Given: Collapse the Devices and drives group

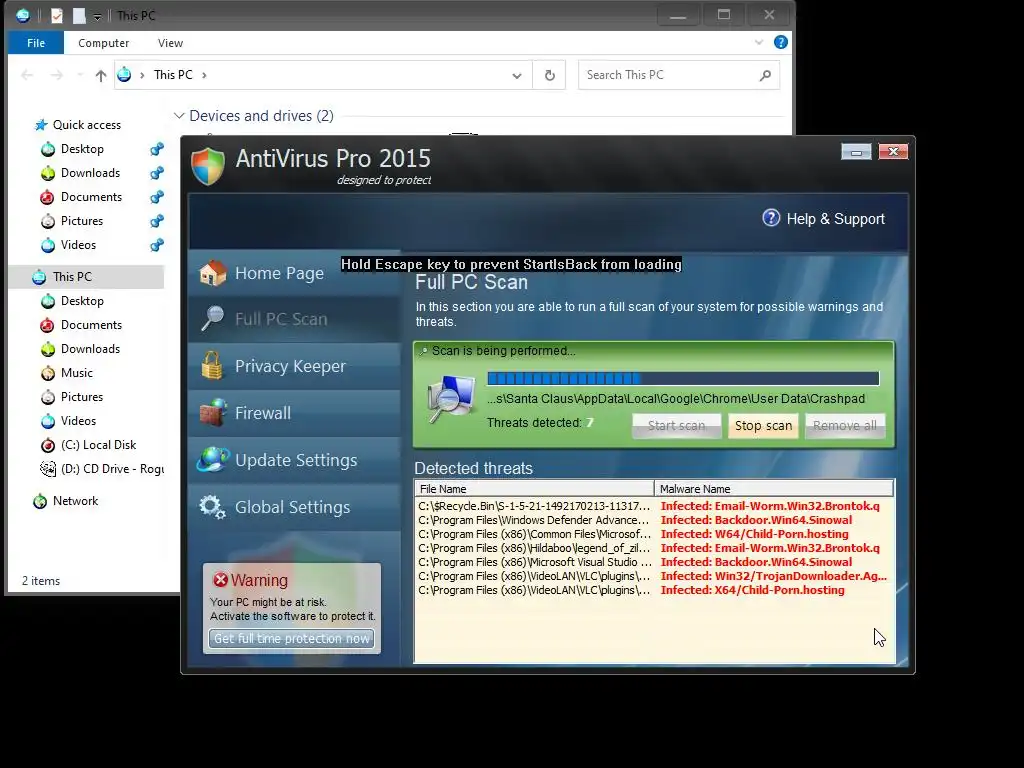Looking at the screenshot, I should click(179, 116).
